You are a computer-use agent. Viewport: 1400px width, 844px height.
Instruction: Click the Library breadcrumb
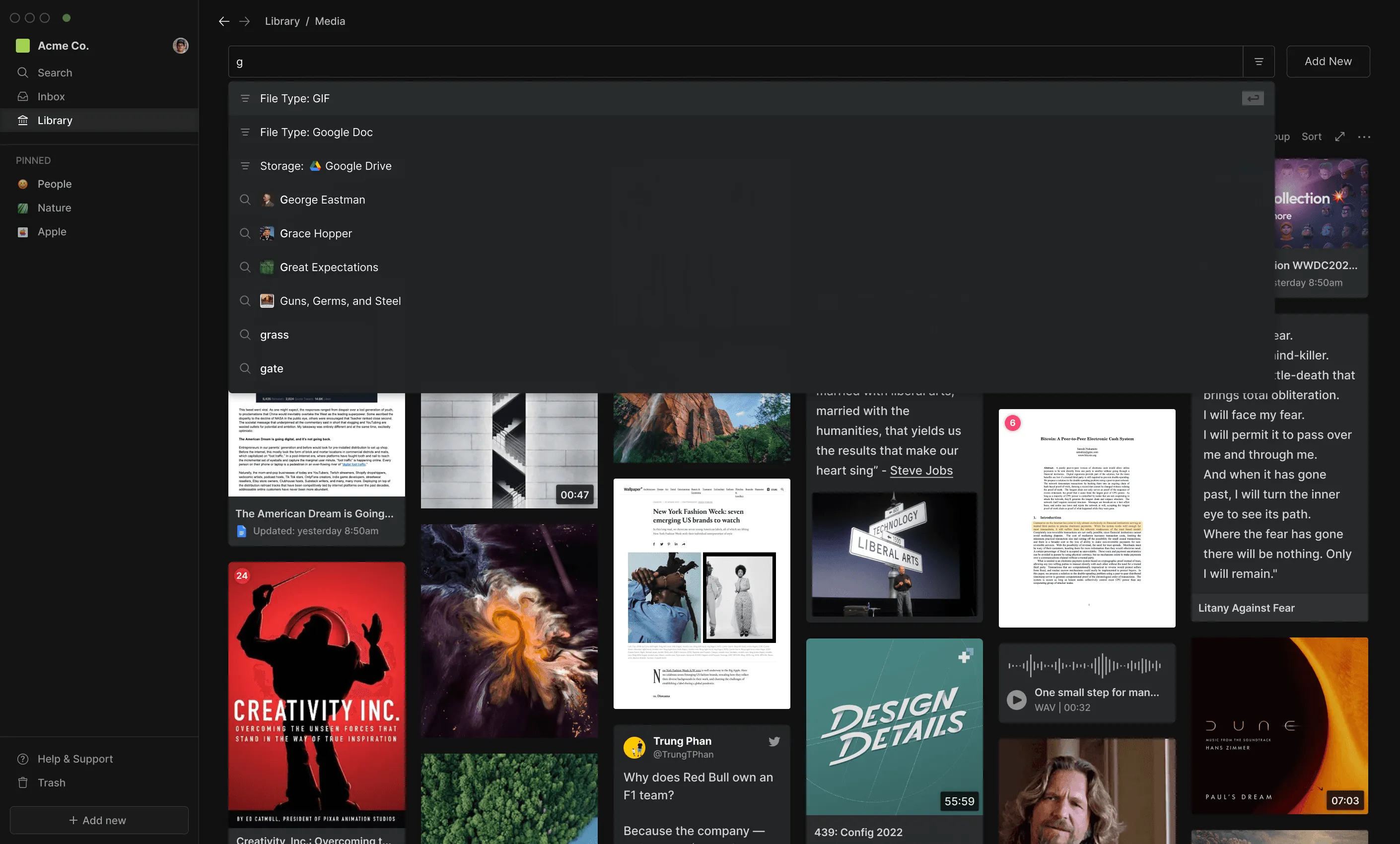282,21
